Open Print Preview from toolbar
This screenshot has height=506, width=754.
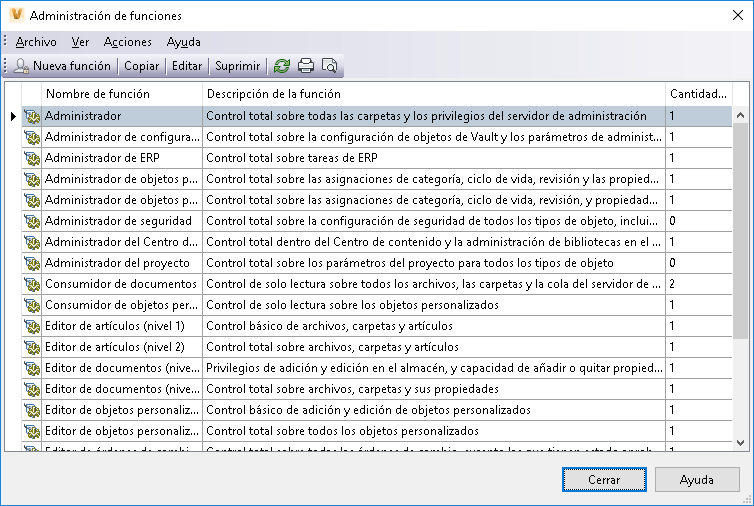pyautogui.click(x=329, y=66)
